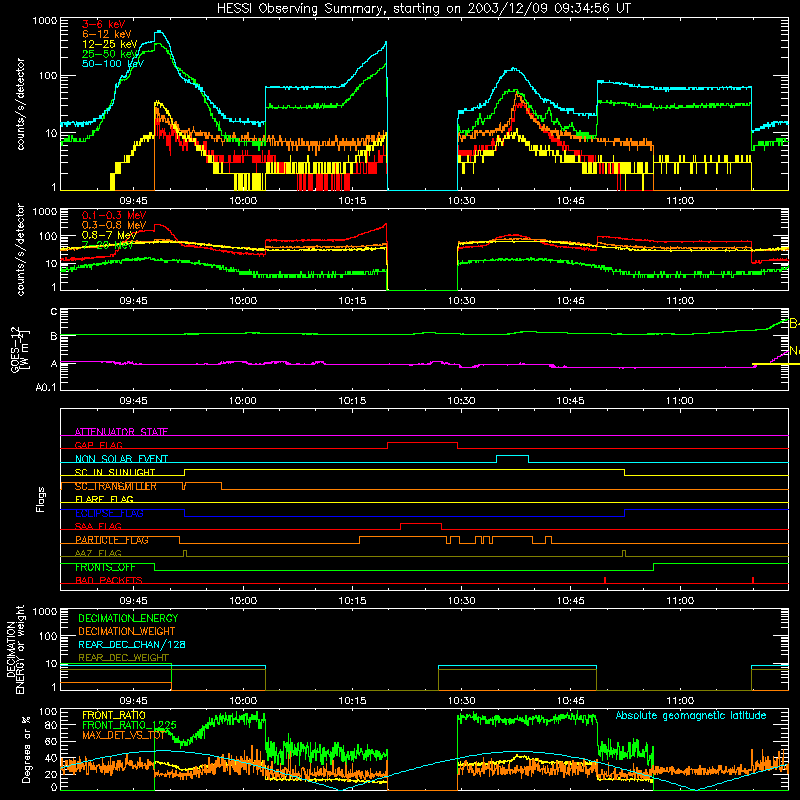
Task: Click the SAA_FLAG label
Action: tap(98, 526)
